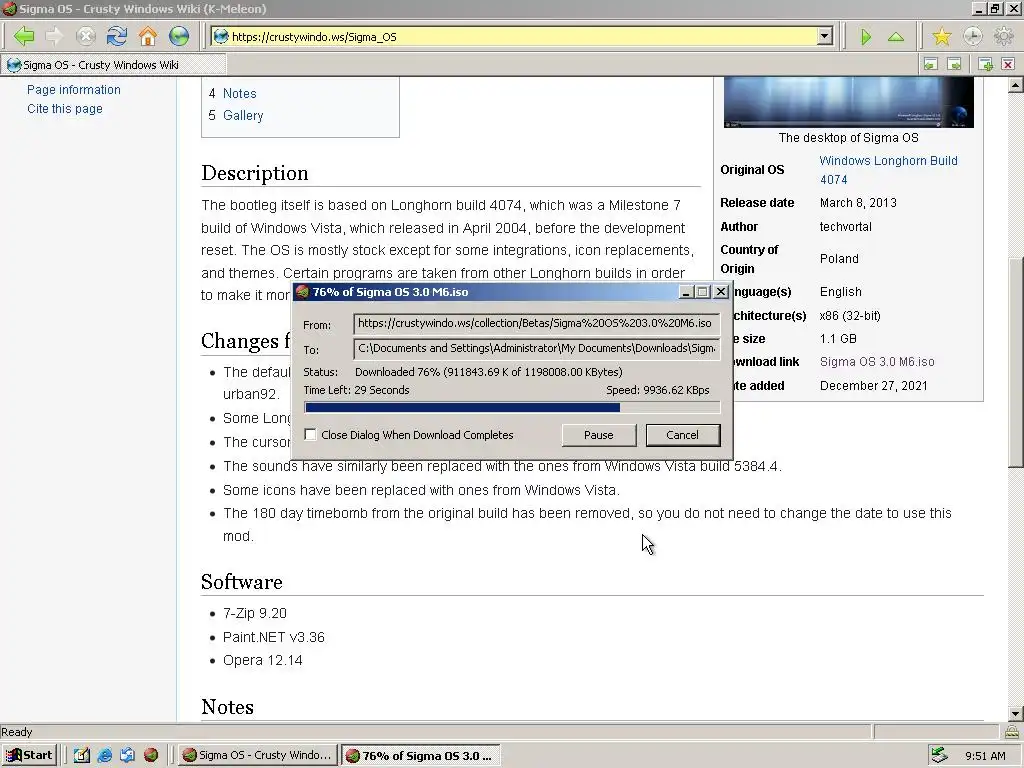
Task: Launch Internet Explorer from quick launch
Action: tap(104, 755)
